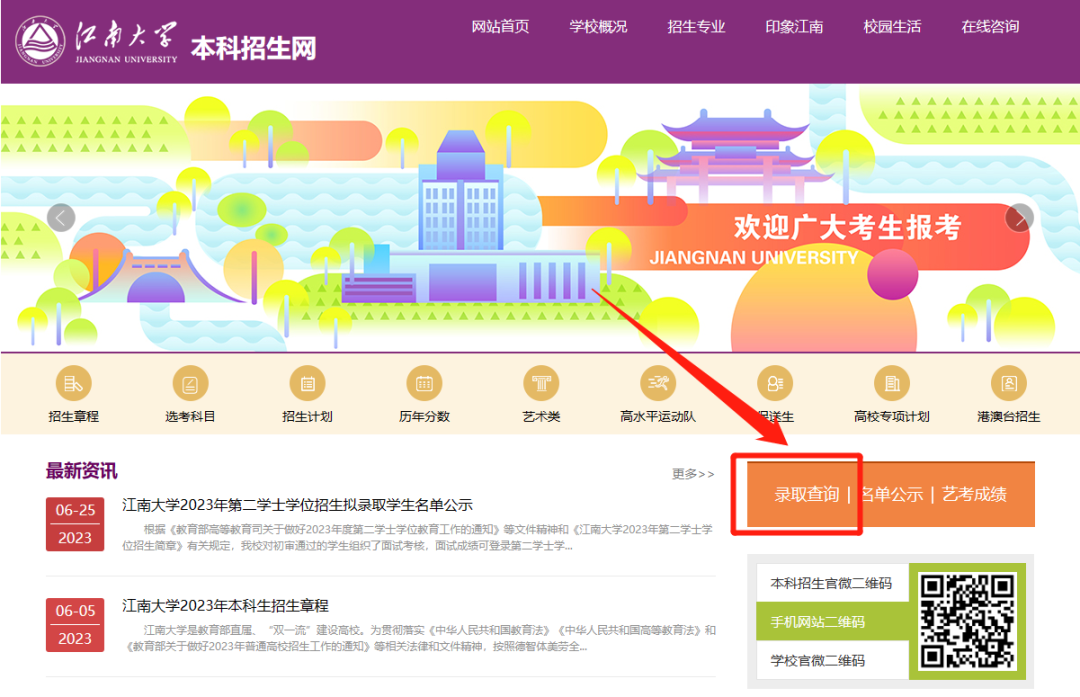
Task: Select 学校官微二维码 tab
Action: [832, 660]
